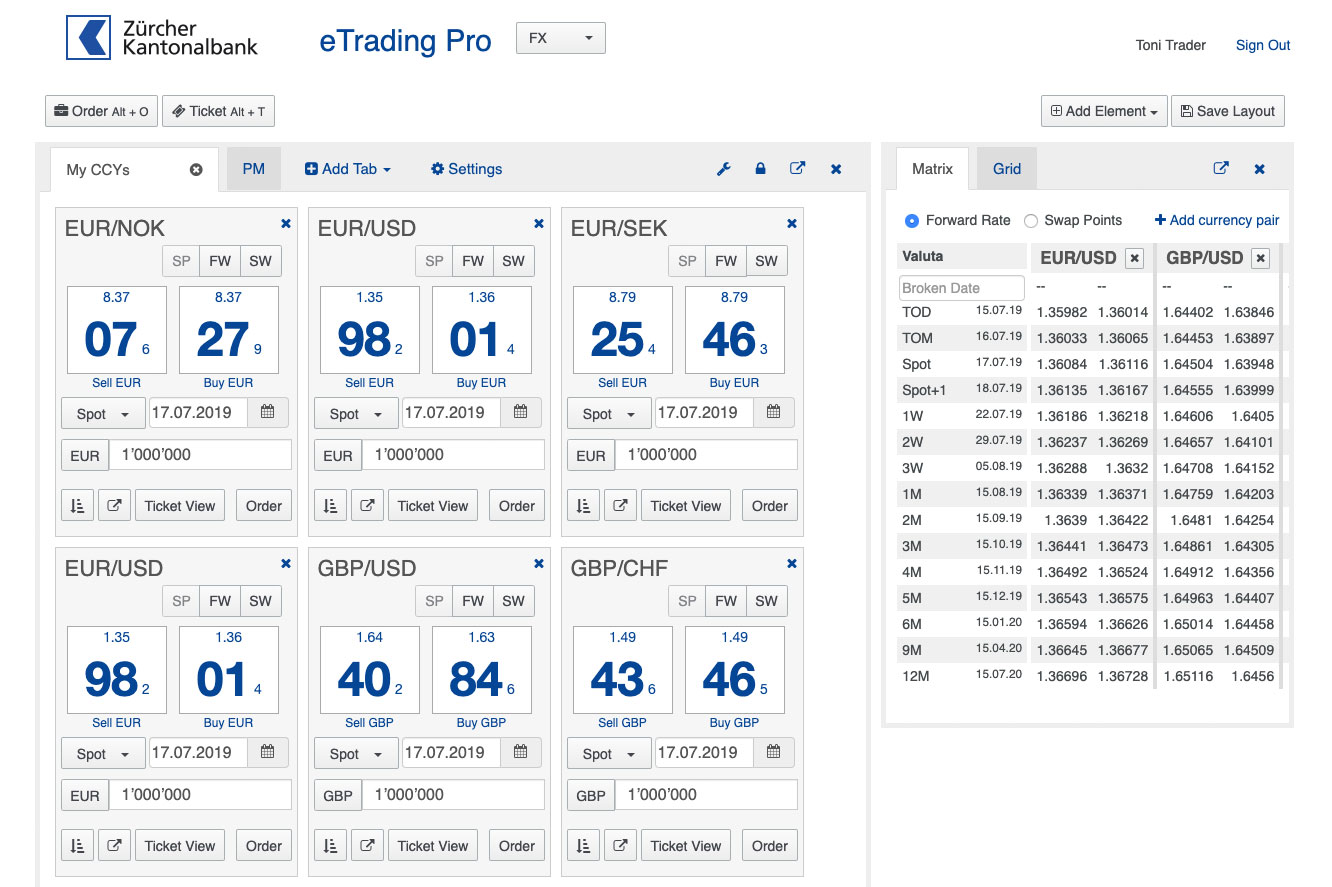This screenshot has width=1332, height=887.
Task: Open the Spot tenor dropdown in GBP/USD tile
Action: 356,753
